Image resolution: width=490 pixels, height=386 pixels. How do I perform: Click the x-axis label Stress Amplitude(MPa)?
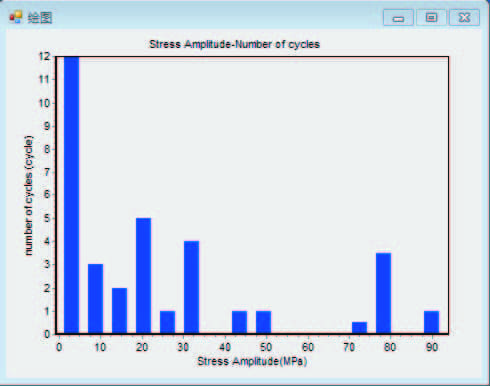point(252,361)
